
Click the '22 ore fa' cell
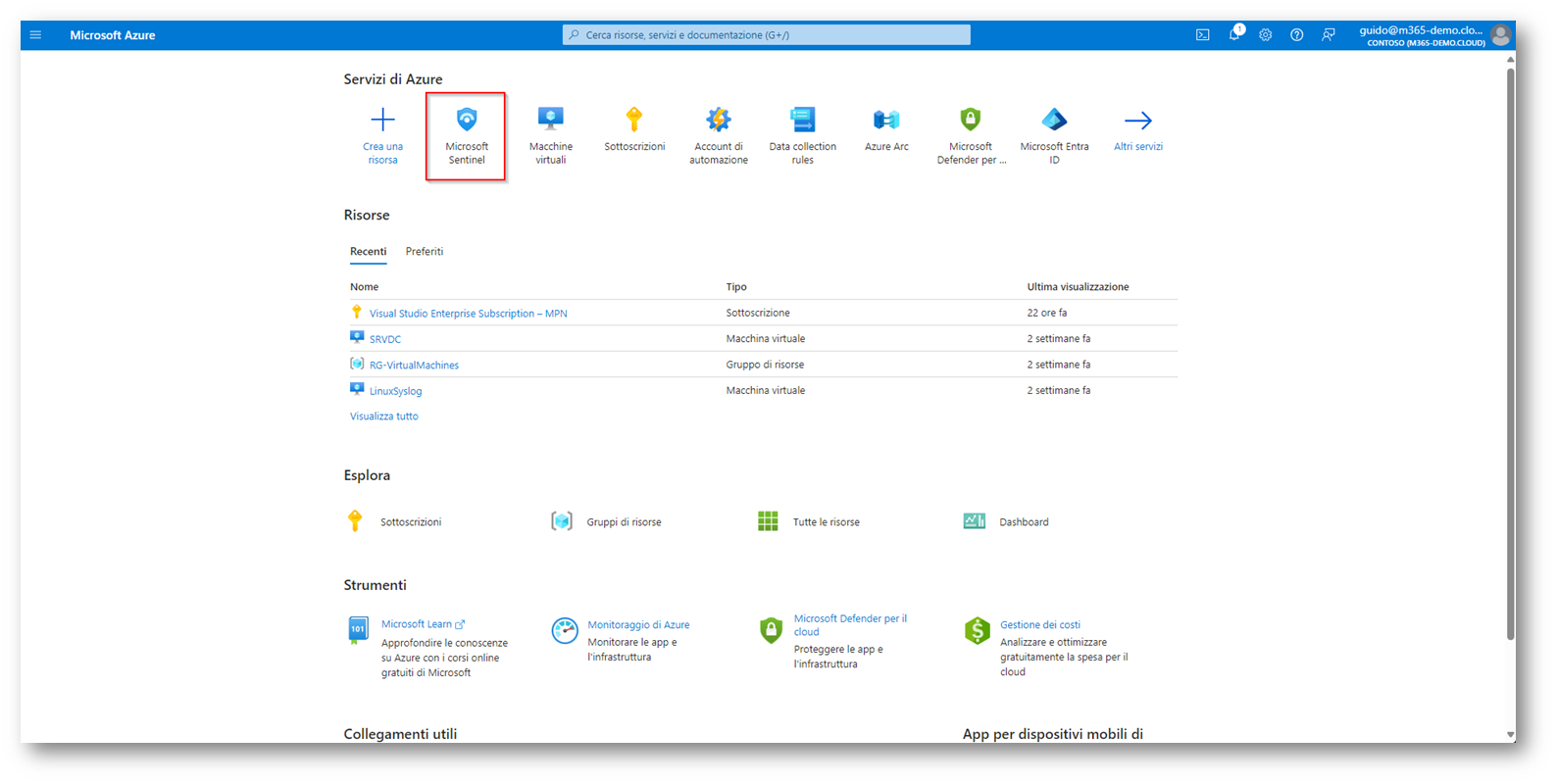point(1047,313)
